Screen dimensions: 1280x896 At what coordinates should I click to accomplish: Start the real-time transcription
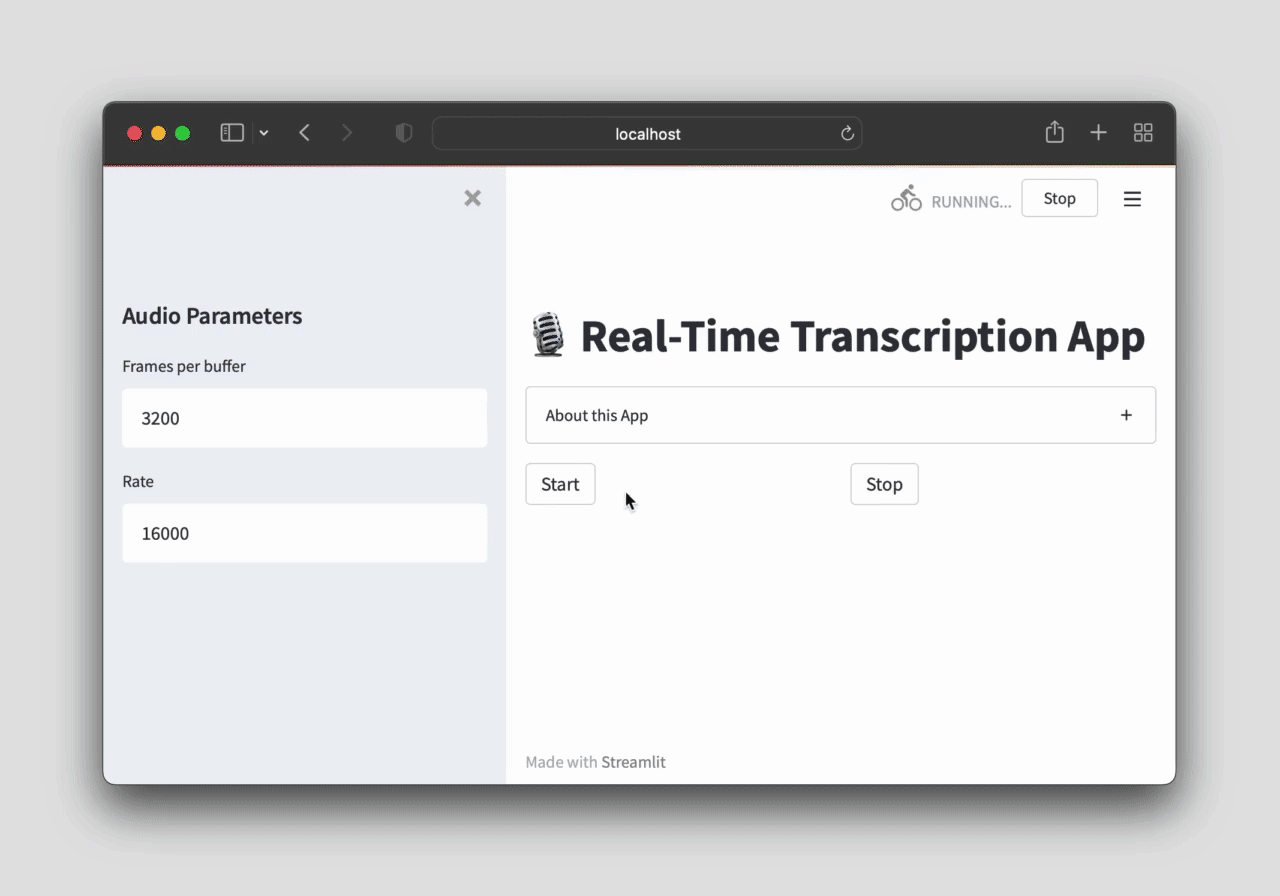tap(560, 484)
